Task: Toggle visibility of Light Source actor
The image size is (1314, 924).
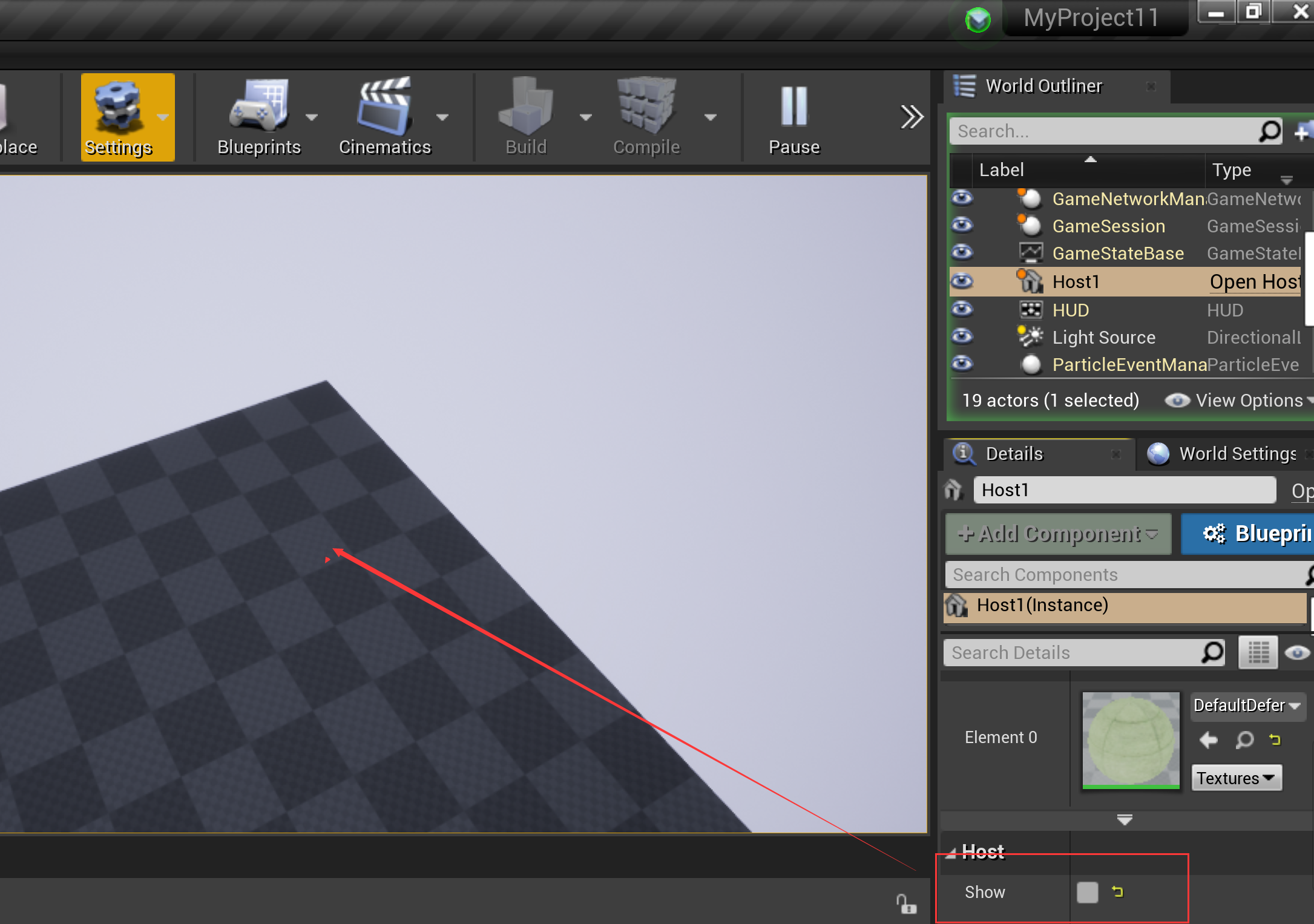Action: point(962,336)
